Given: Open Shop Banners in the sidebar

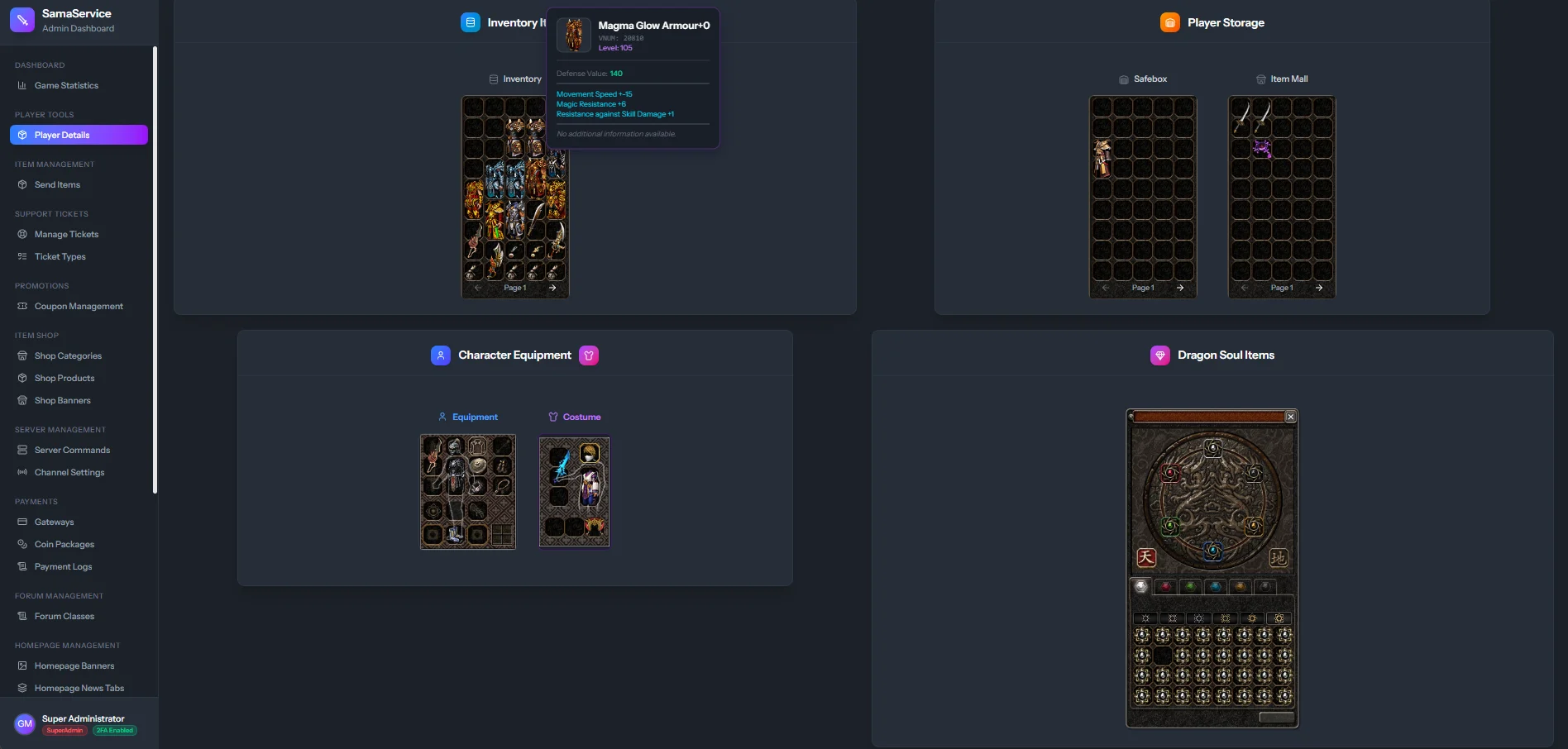Looking at the screenshot, I should pos(79,400).
